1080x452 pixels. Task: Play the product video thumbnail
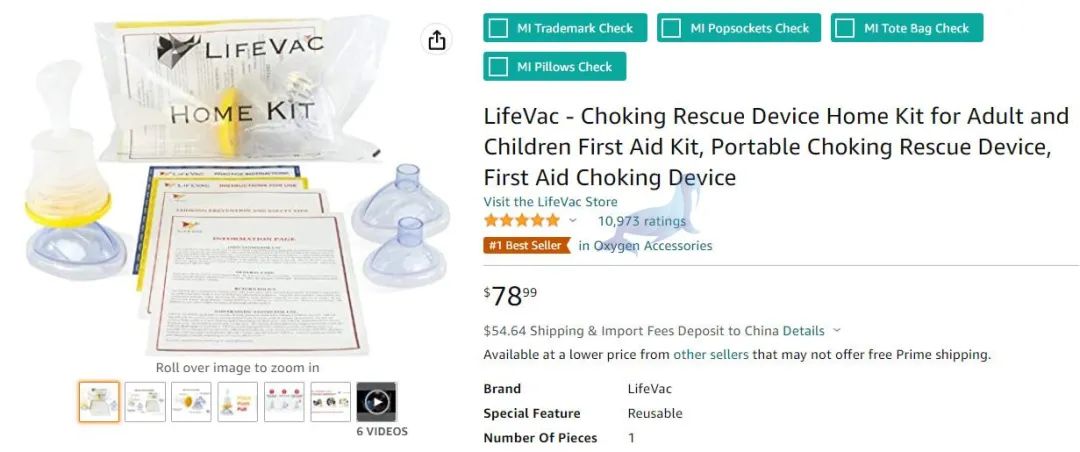pos(376,402)
